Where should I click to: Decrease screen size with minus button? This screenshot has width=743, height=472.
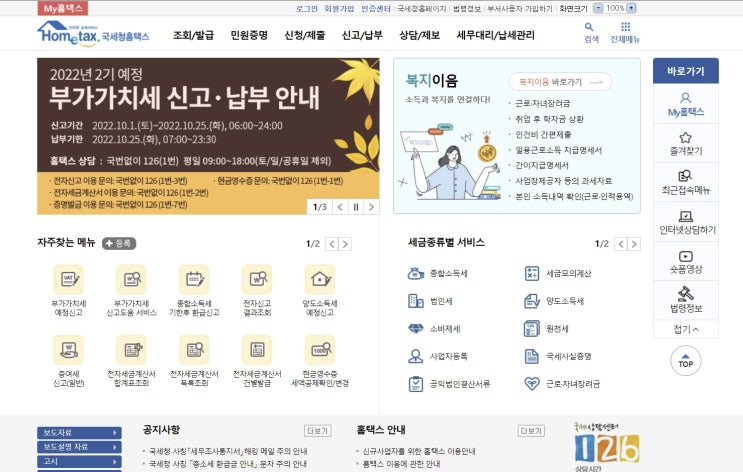[598, 8]
